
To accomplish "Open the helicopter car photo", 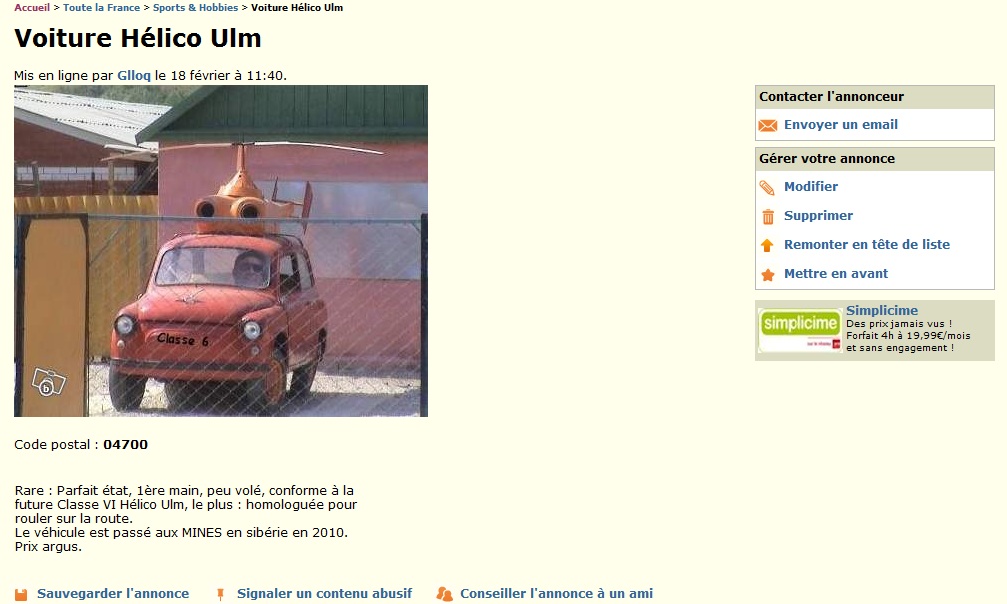I will click(x=221, y=251).
